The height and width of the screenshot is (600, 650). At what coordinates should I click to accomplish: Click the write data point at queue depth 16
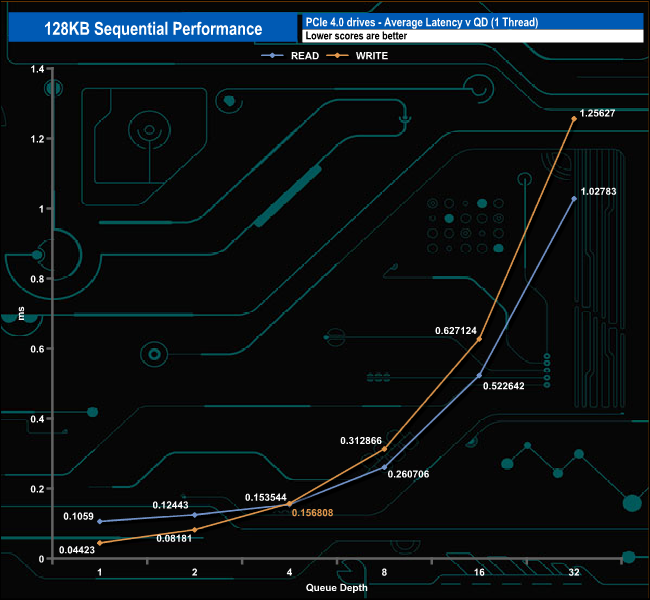480,339
